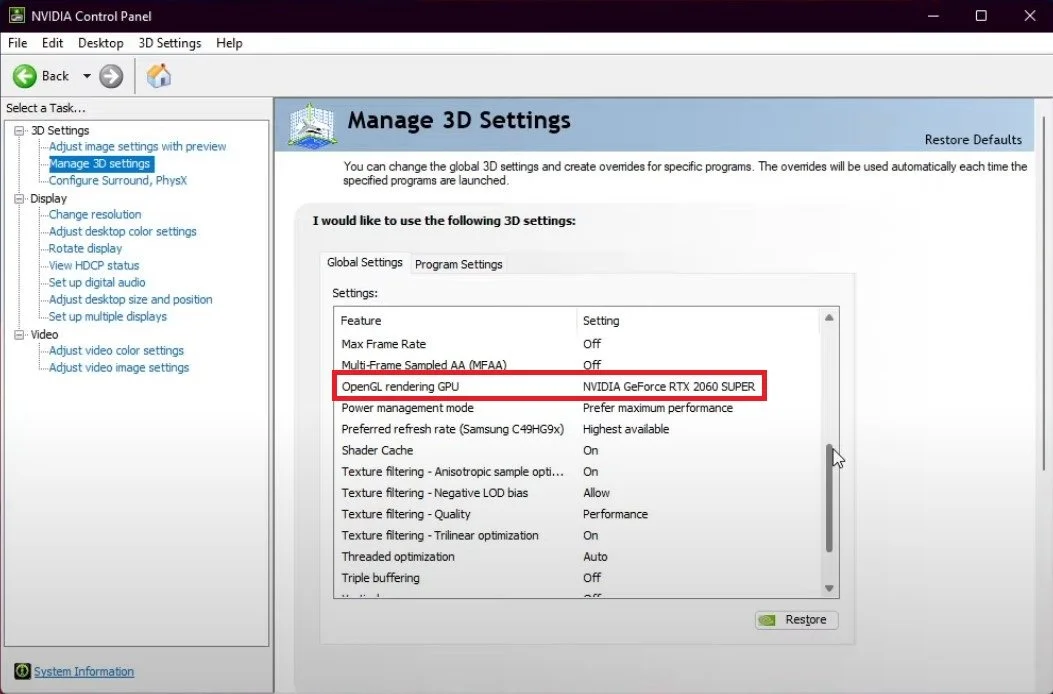
Task: Select the Shader Cache row
Action: tap(578, 450)
